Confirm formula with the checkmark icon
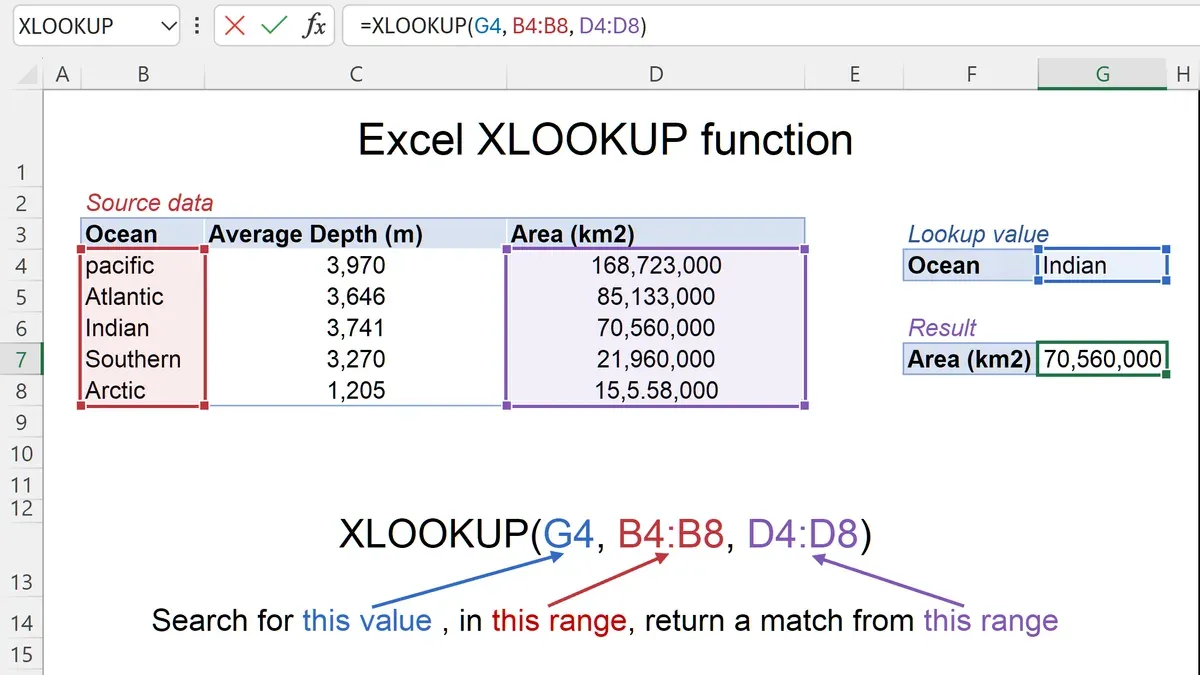This screenshot has width=1200, height=675. (x=274, y=26)
